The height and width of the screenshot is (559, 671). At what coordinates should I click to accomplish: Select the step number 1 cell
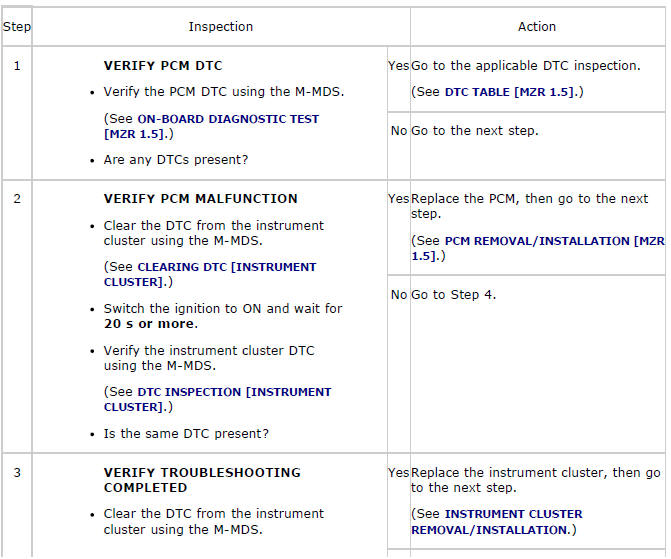pyautogui.click(x=16, y=66)
